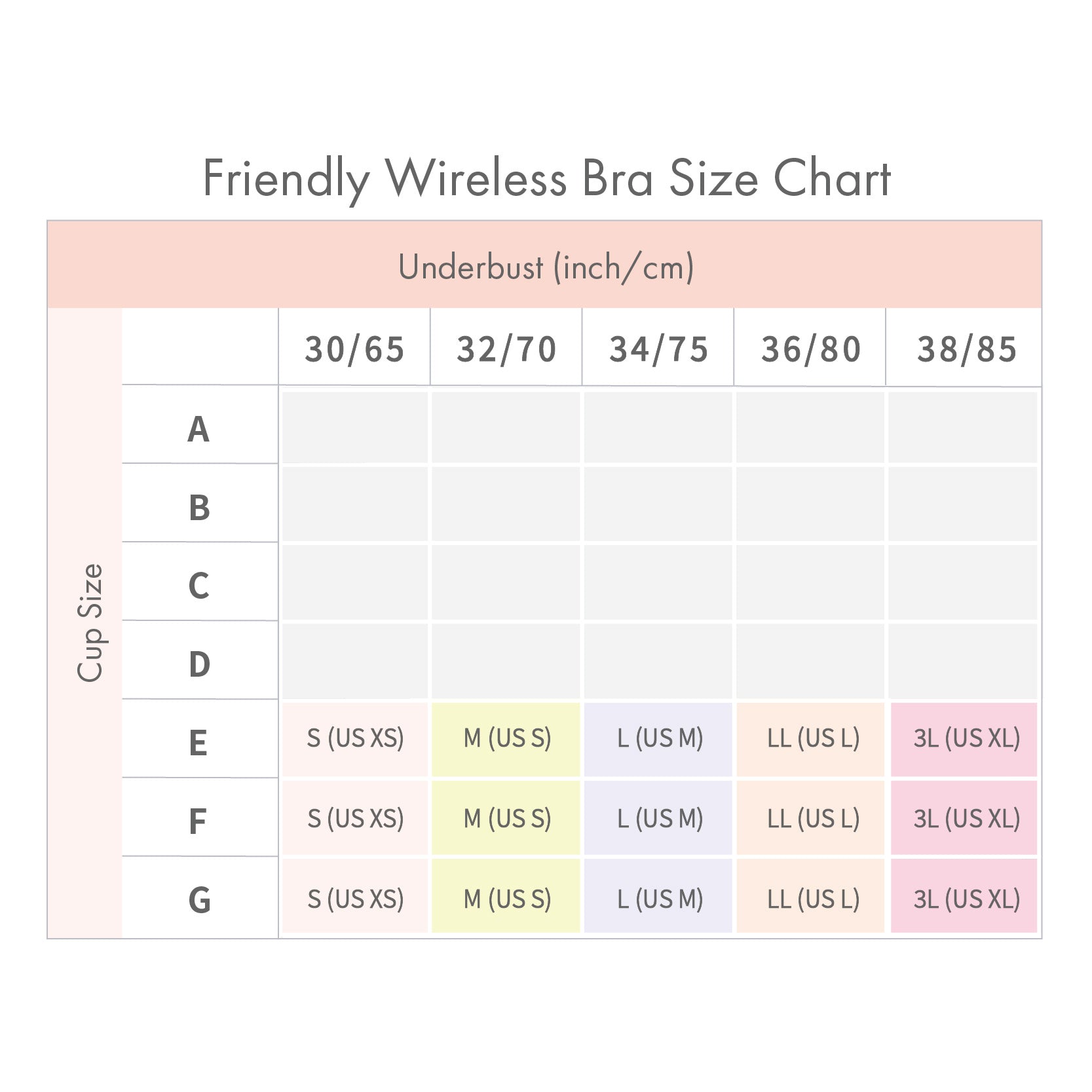Screen dimensions: 1092x1092
Task: Select the 36/80 underbust column header
Action: pos(810,348)
